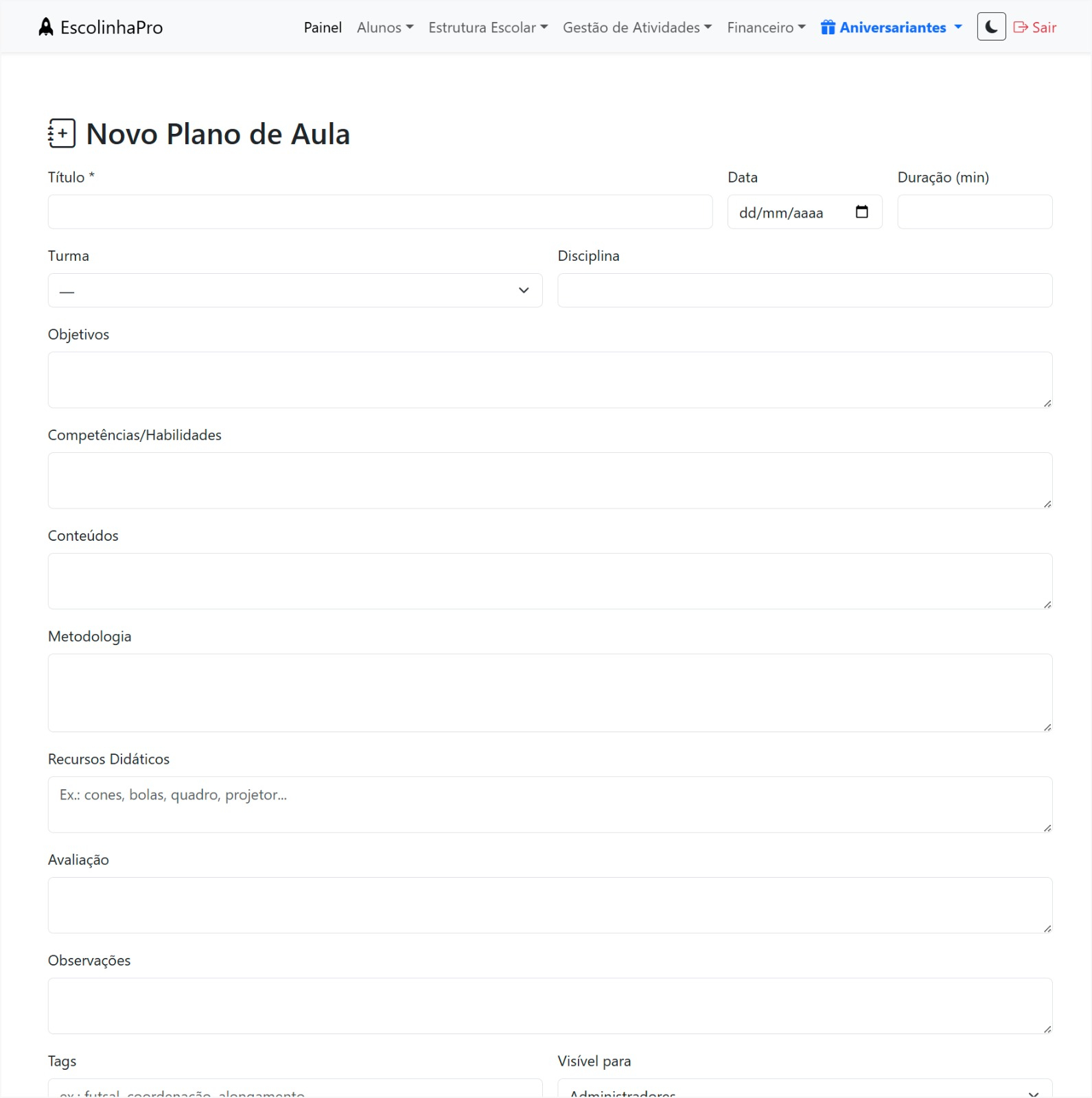Open the Gestão de Atividades menu
1092x1098 pixels.
click(x=637, y=27)
